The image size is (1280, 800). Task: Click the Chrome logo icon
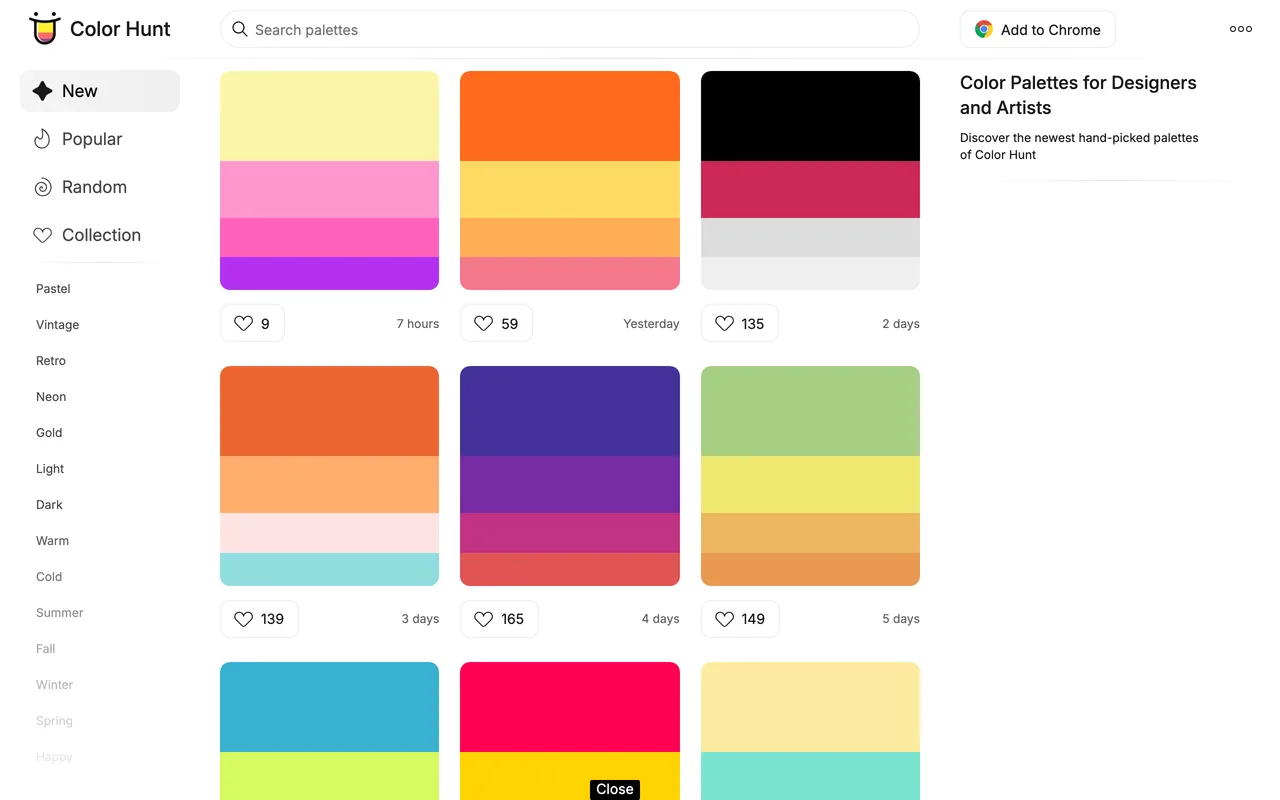984,29
